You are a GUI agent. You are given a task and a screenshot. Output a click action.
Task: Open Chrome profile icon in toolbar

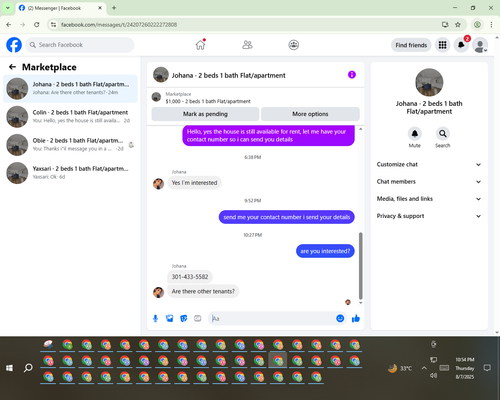tap(477, 25)
